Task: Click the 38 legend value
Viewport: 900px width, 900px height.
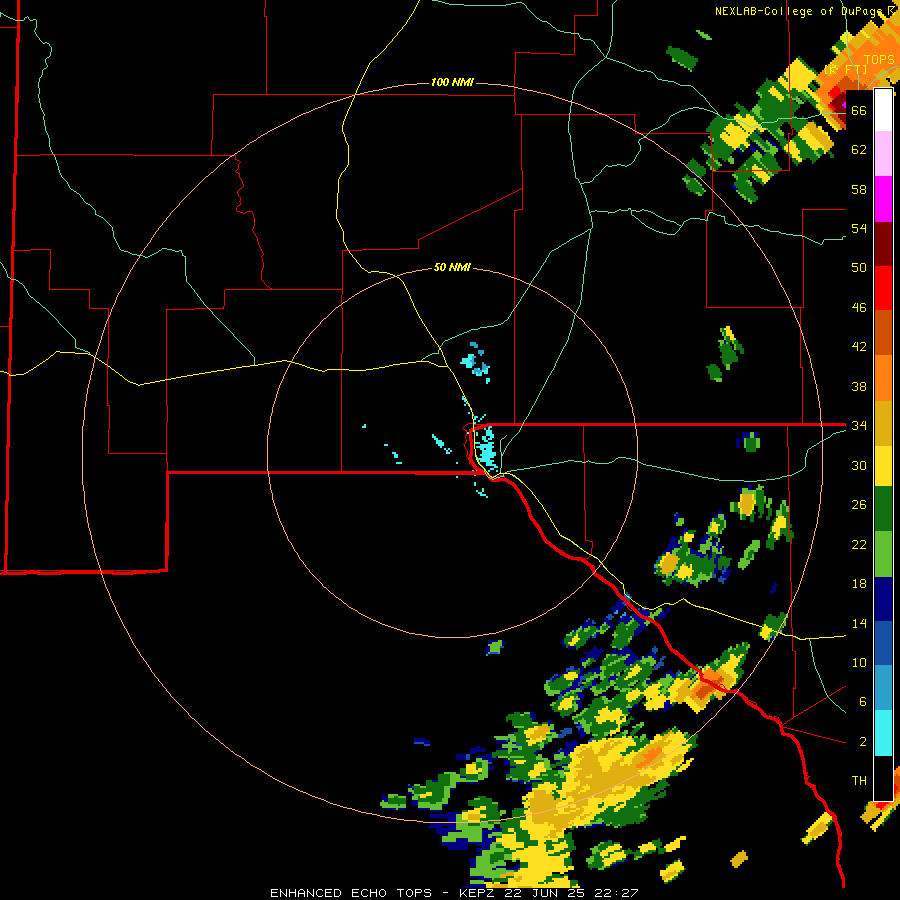Action: (859, 386)
